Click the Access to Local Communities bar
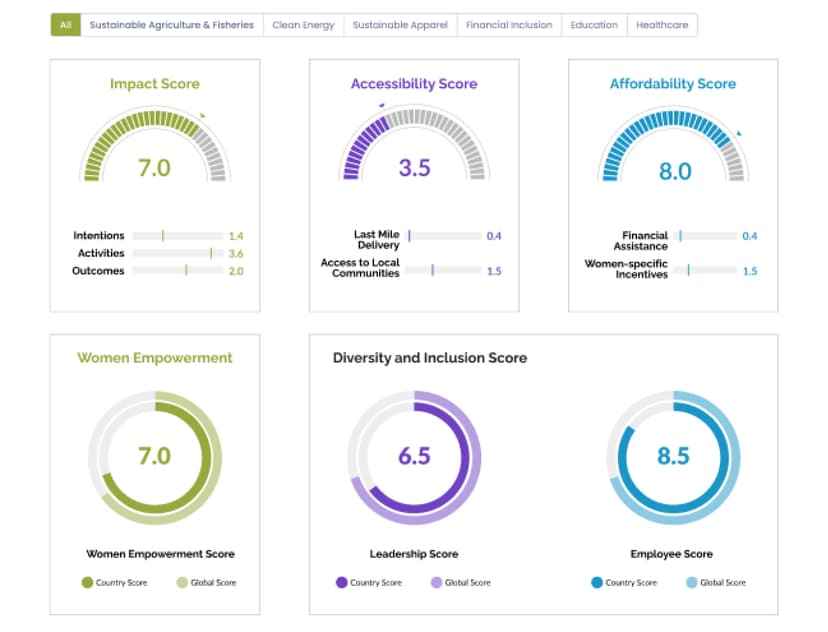Image resolution: width=828 pixels, height=632 pixels. tap(444, 270)
